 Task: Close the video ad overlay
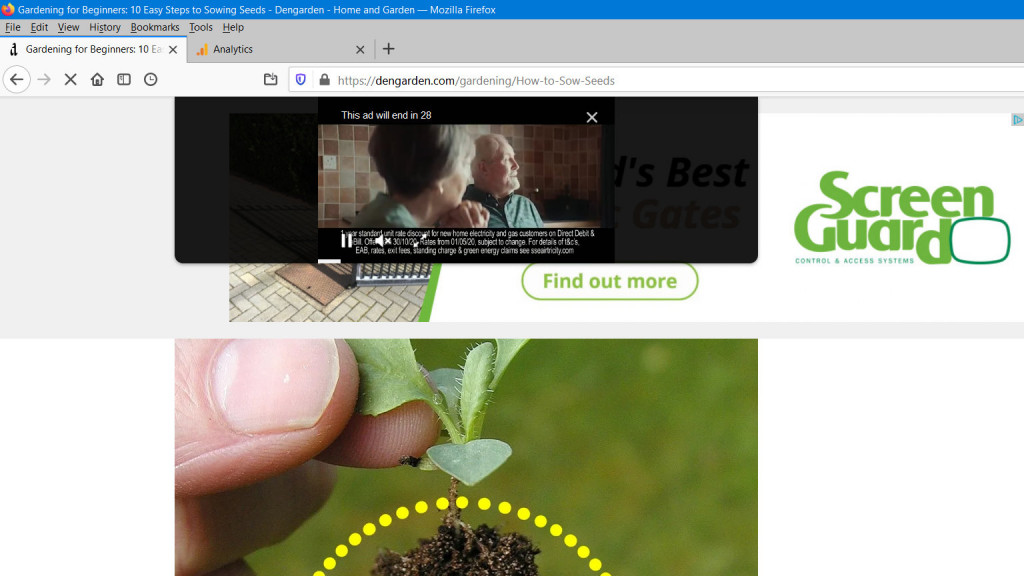click(592, 117)
